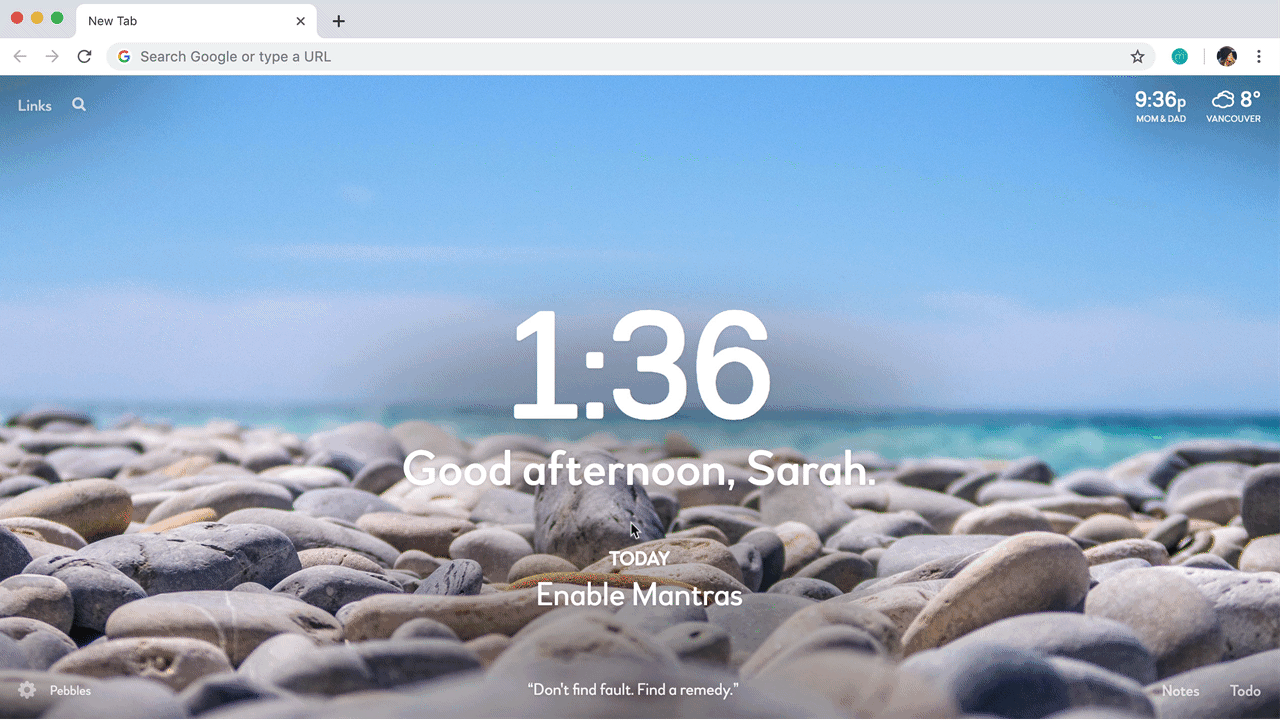Open the Todo panel
Image resolution: width=1280 pixels, height=720 pixels.
[1245, 691]
